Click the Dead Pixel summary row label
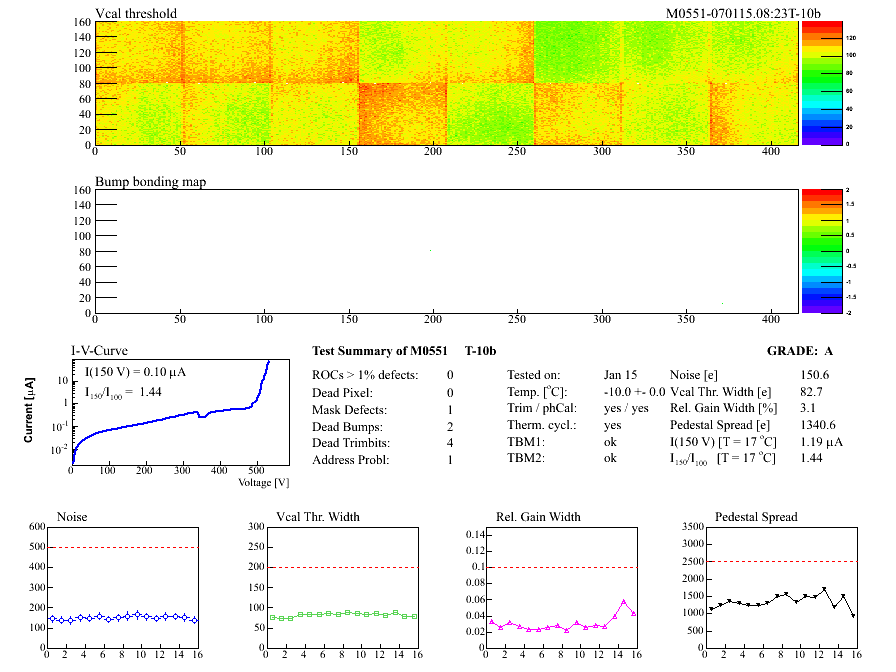Screen dimensions: 896x672 (x=341, y=393)
